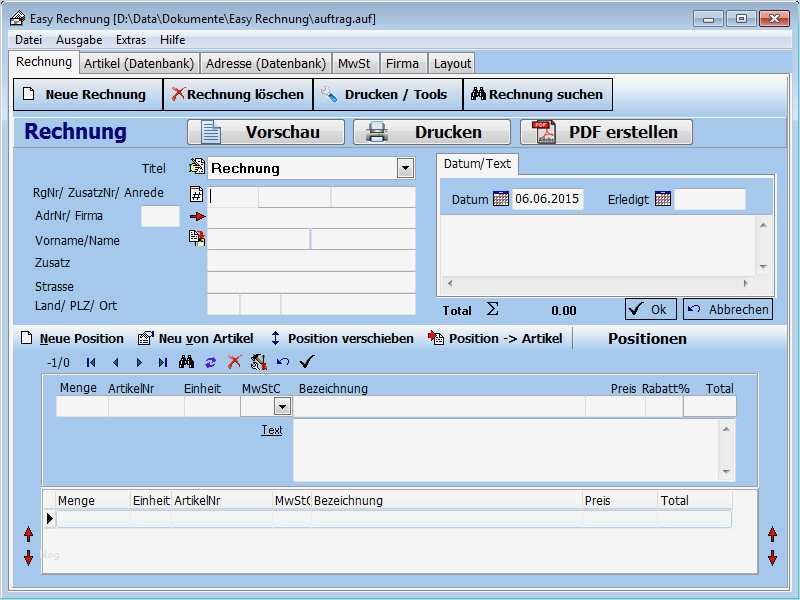The image size is (800, 600).
Task: Switch to the Adresse (Datenbank) tab
Action: 266,62
